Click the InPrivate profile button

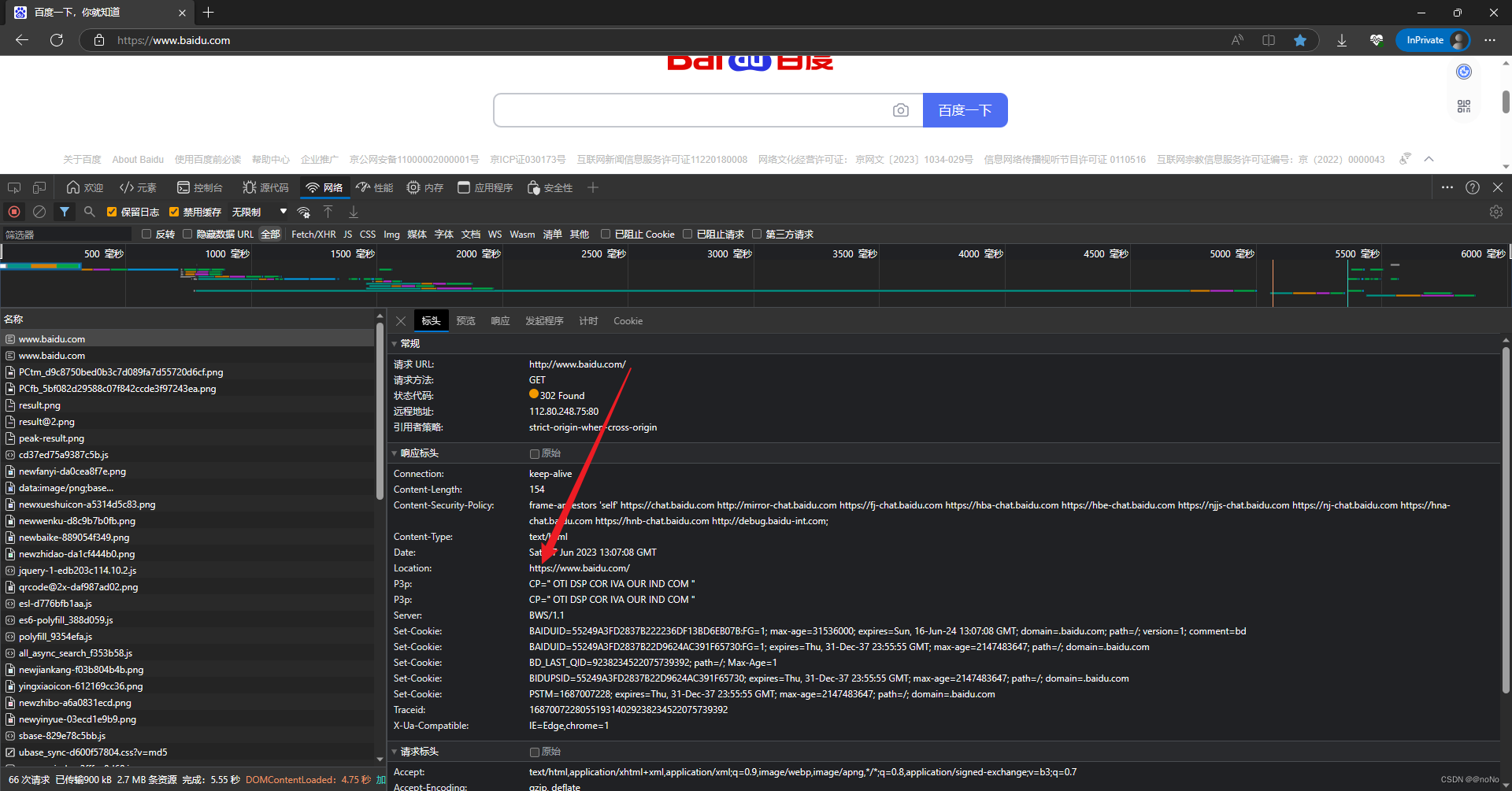click(x=1433, y=40)
